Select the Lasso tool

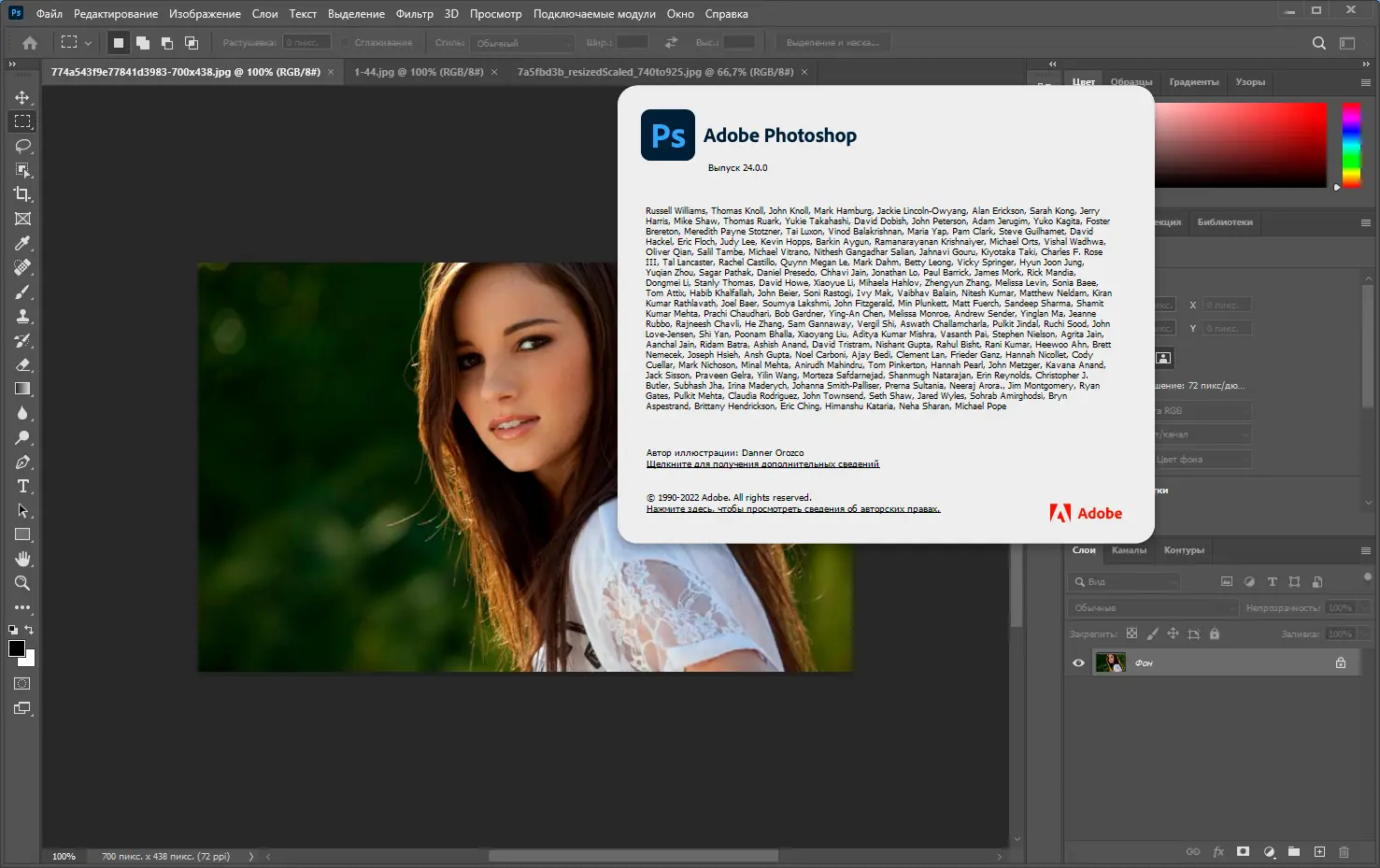tap(22, 146)
